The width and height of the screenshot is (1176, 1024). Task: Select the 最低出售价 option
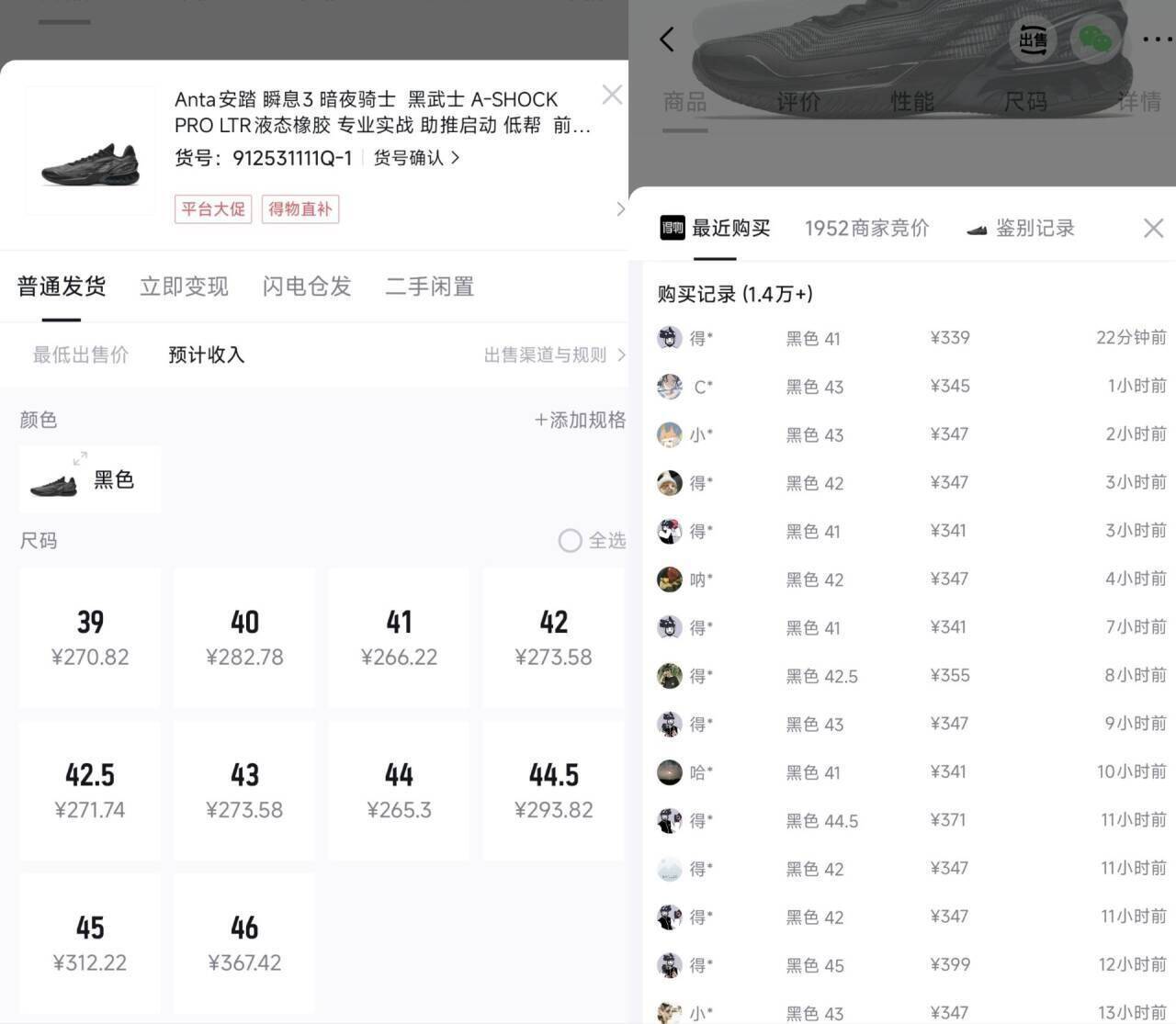pyautogui.click(x=81, y=354)
